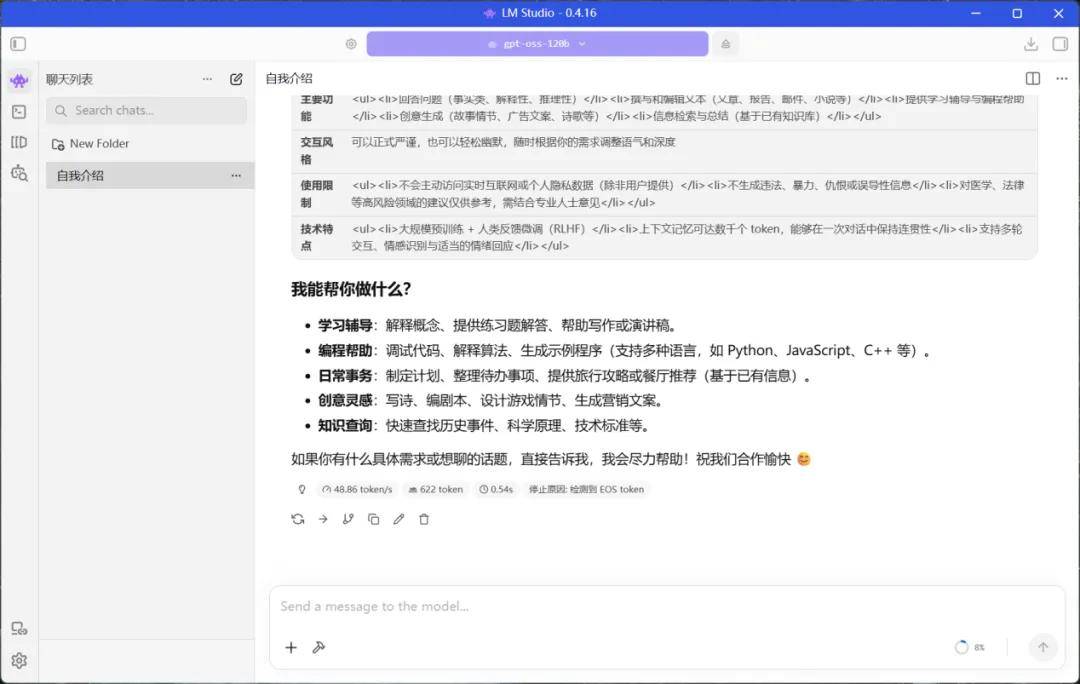Focus the Search chats field
The image size is (1080, 684).
(146, 110)
